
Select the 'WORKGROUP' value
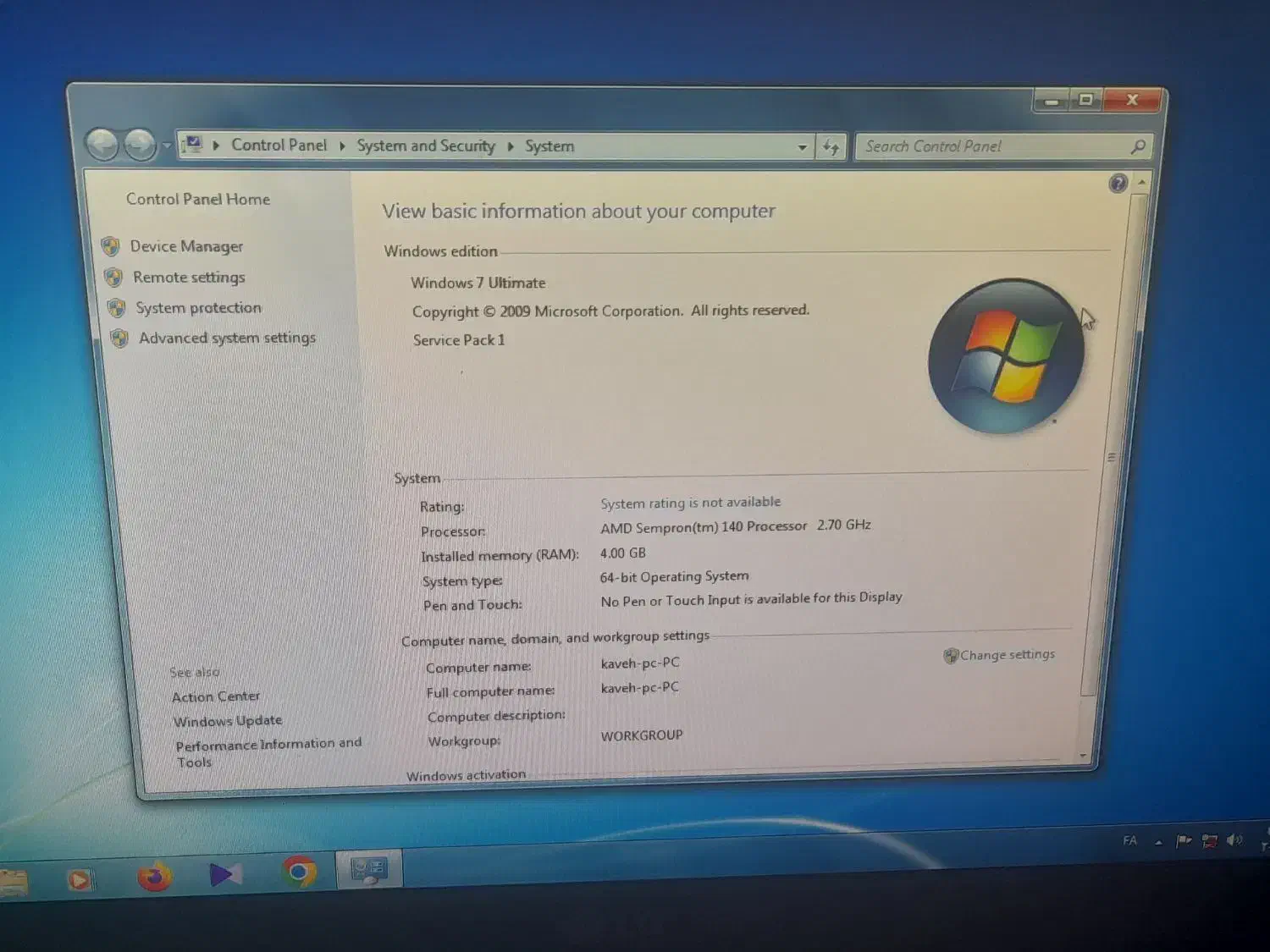click(x=642, y=735)
